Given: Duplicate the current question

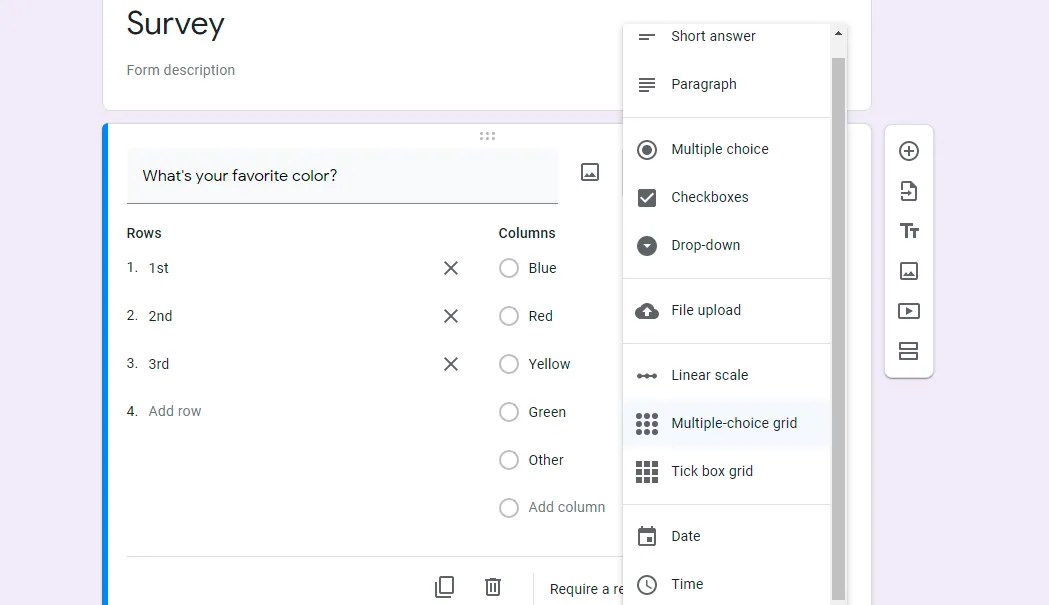Looking at the screenshot, I should tap(445, 587).
